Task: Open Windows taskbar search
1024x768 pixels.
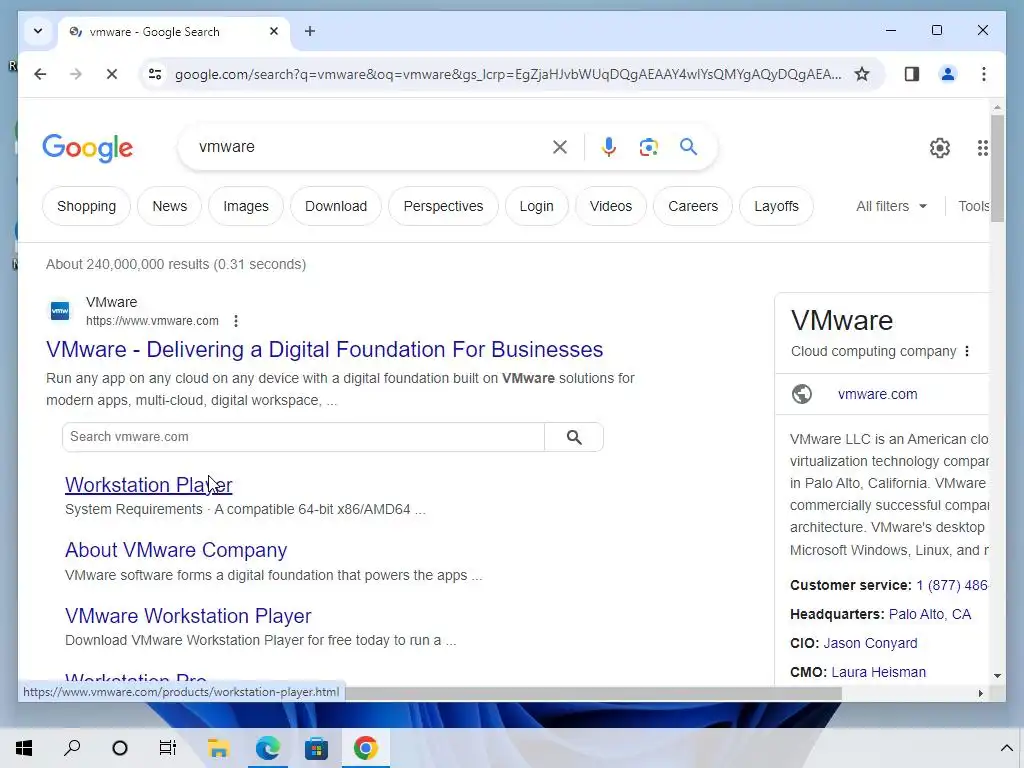Action: (72, 748)
